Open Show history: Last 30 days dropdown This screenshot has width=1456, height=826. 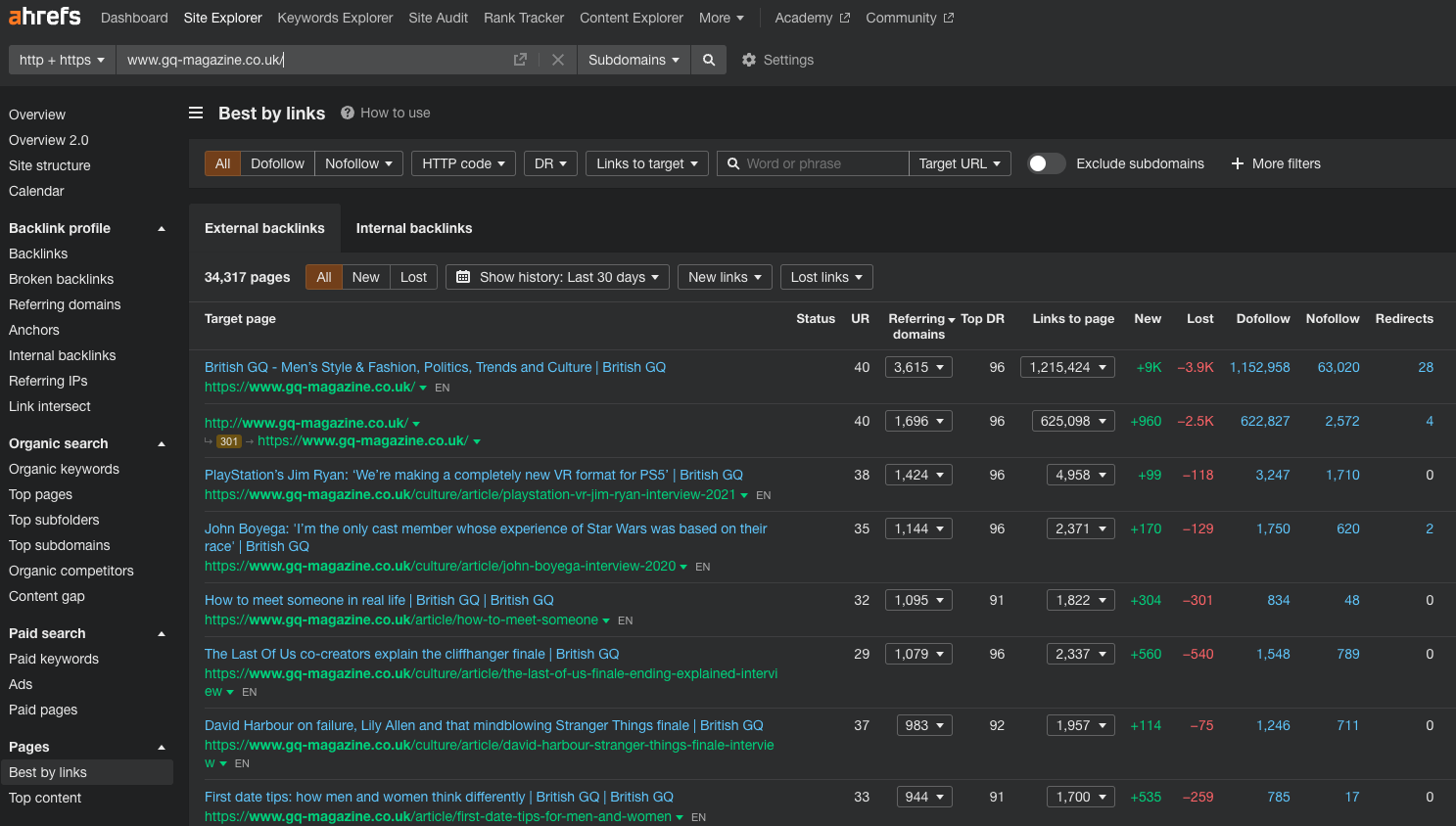(x=557, y=277)
